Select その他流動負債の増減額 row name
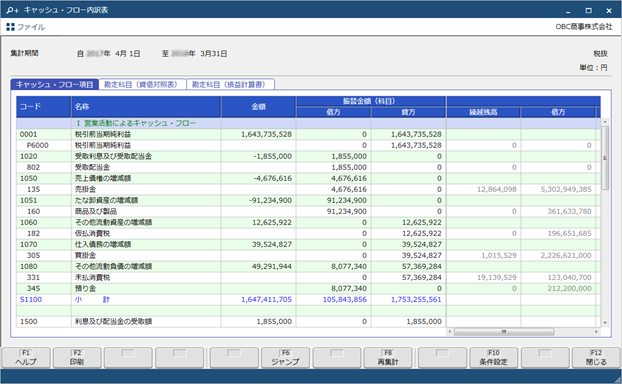Image resolution: width=622 pixels, height=384 pixels. pyautogui.click(x=113, y=267)
